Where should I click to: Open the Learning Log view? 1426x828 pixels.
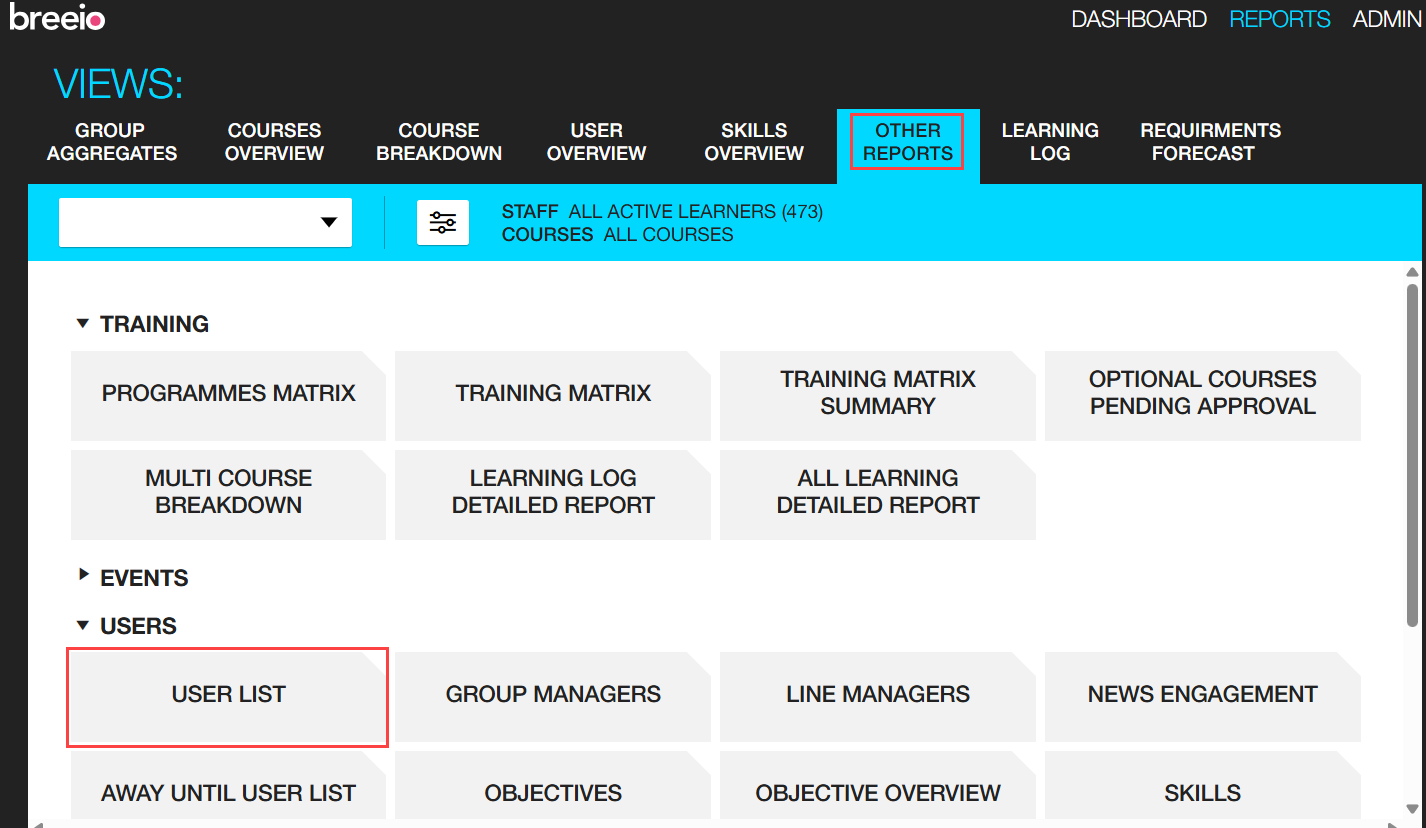pyautogui.click(x=1049, y=142)
